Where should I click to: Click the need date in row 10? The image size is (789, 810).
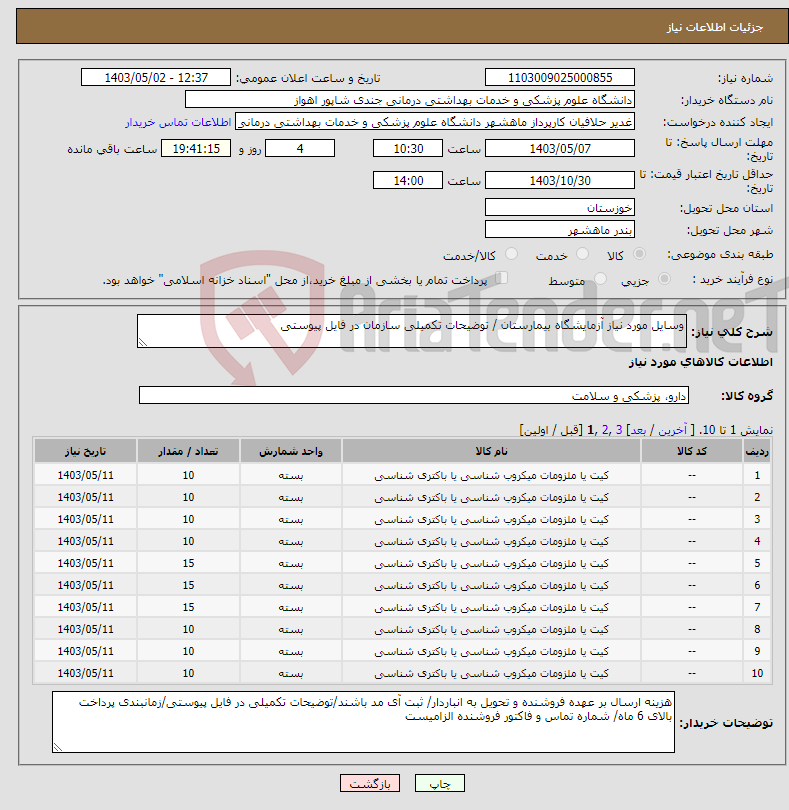point(85,673)
